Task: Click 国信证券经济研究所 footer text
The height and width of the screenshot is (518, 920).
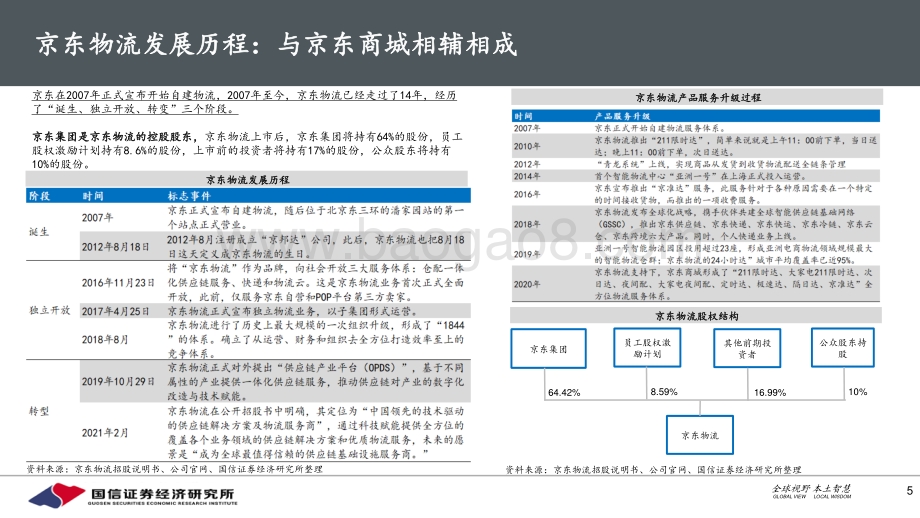Action: click(x=163, y=493)
